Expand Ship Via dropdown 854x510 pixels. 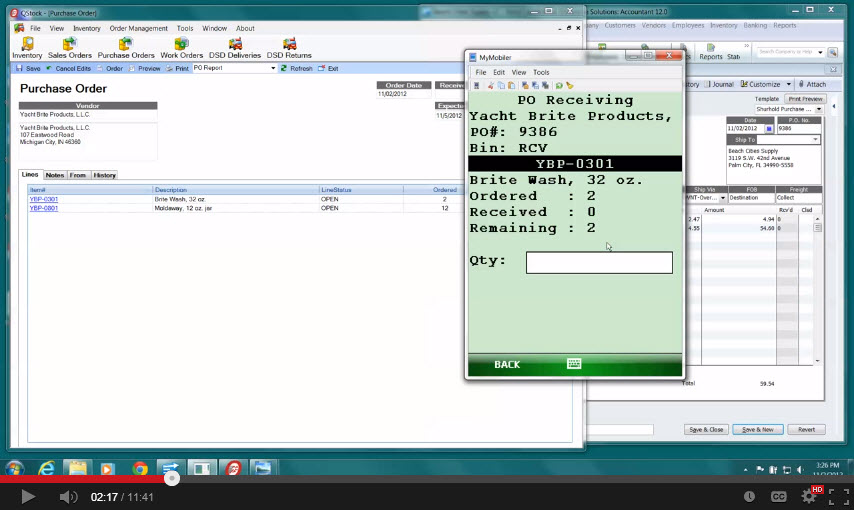pyautogui.click(x=723, y=198)
